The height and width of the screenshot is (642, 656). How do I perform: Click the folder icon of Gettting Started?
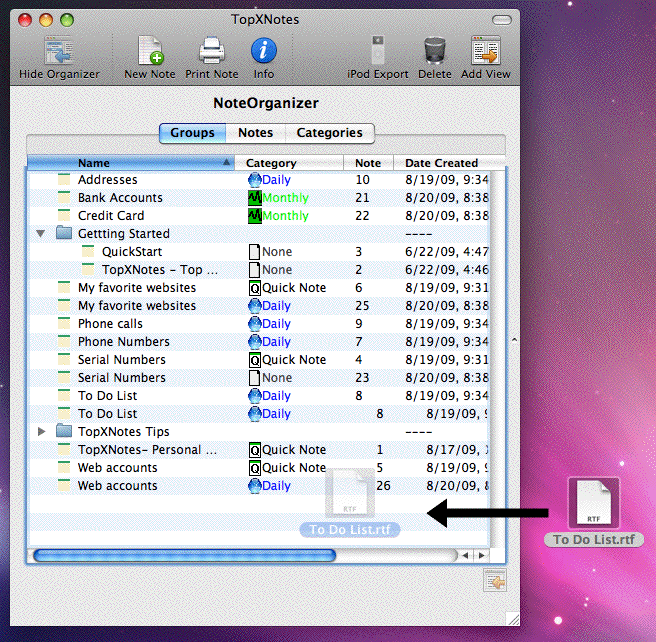pyautogui.click(x=64, y=233)
